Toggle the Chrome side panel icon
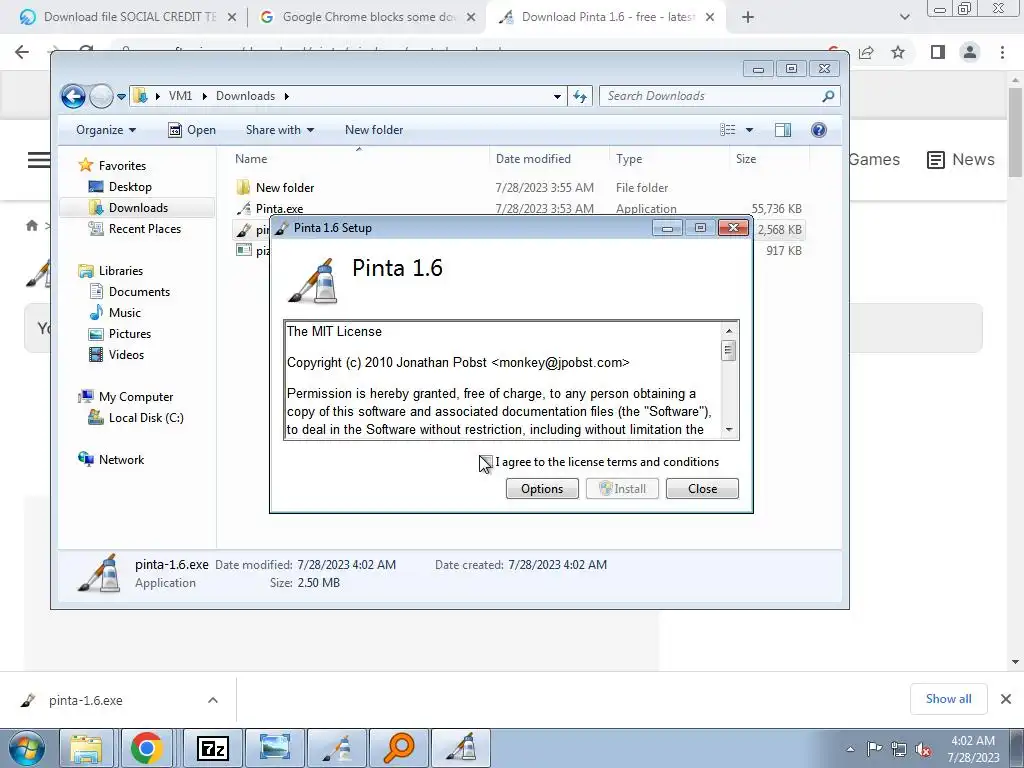Screen dimensions: 1024x768 coord(938,52)
